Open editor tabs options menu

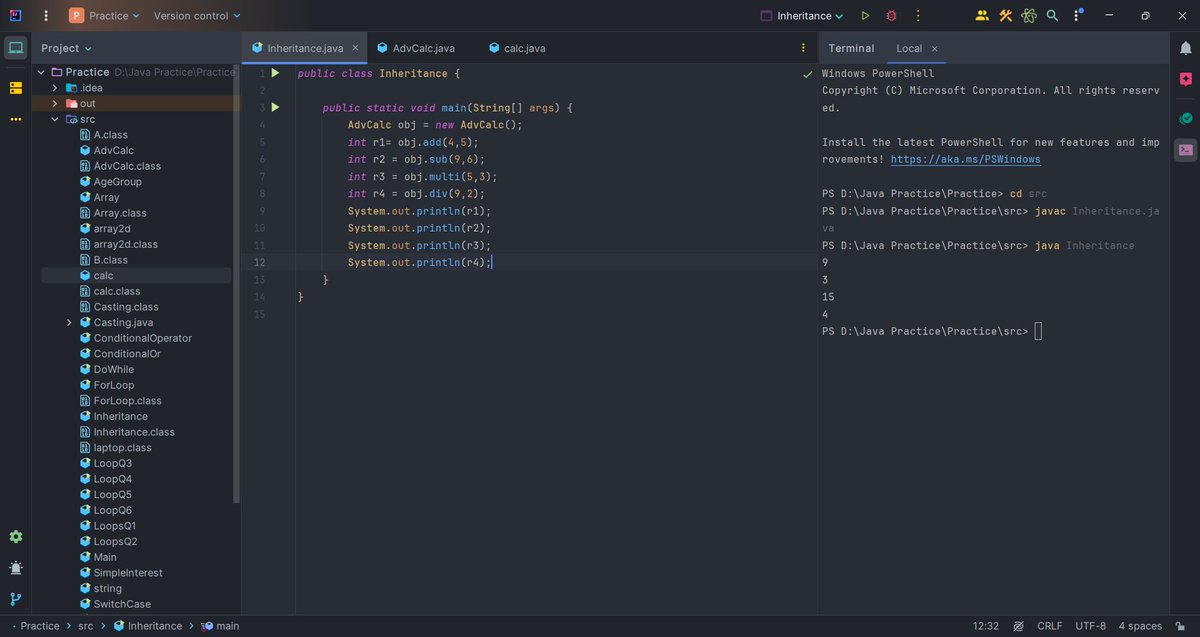pos(803,48)
